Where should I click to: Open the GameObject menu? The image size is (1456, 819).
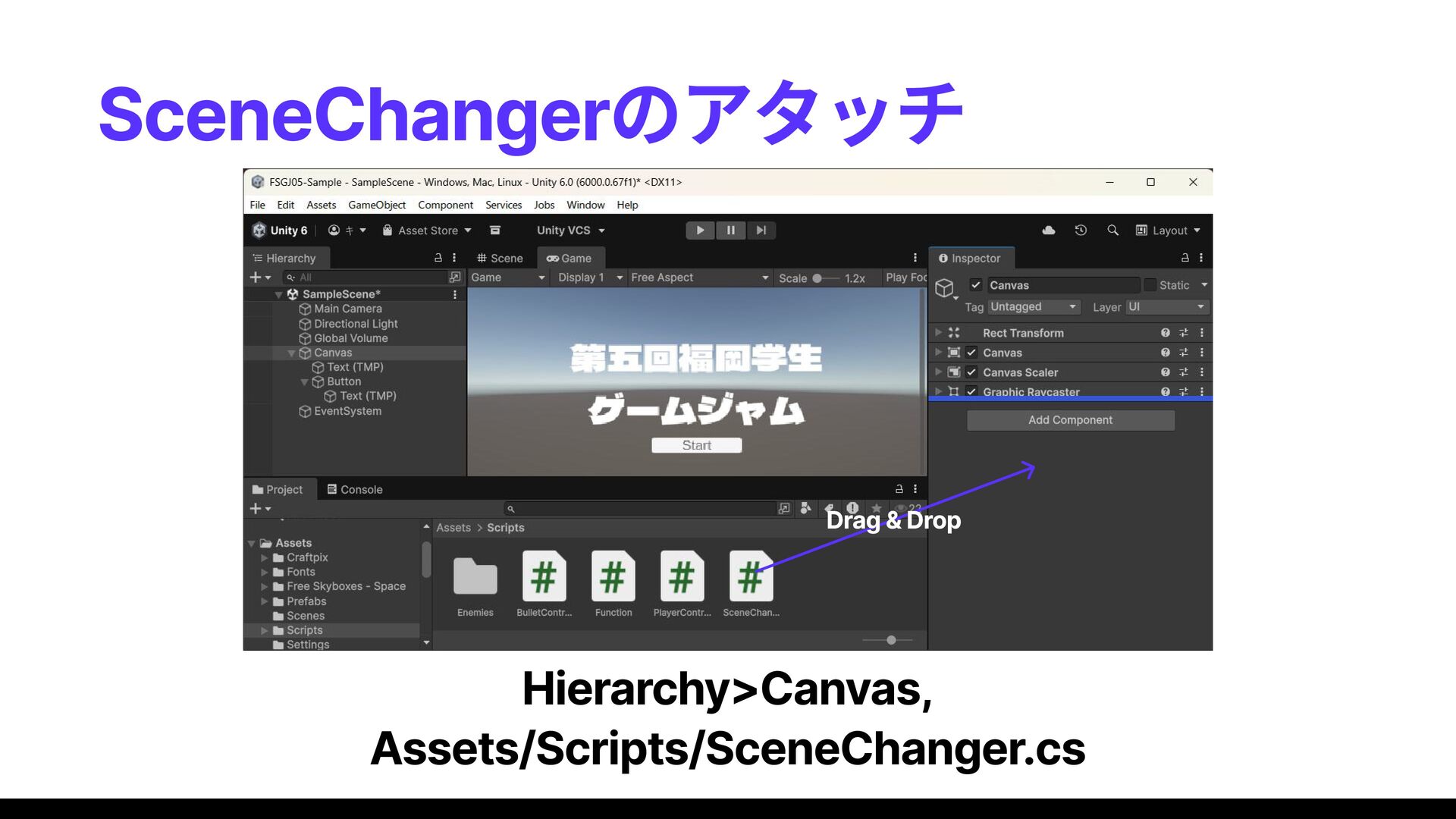(376, 205)
